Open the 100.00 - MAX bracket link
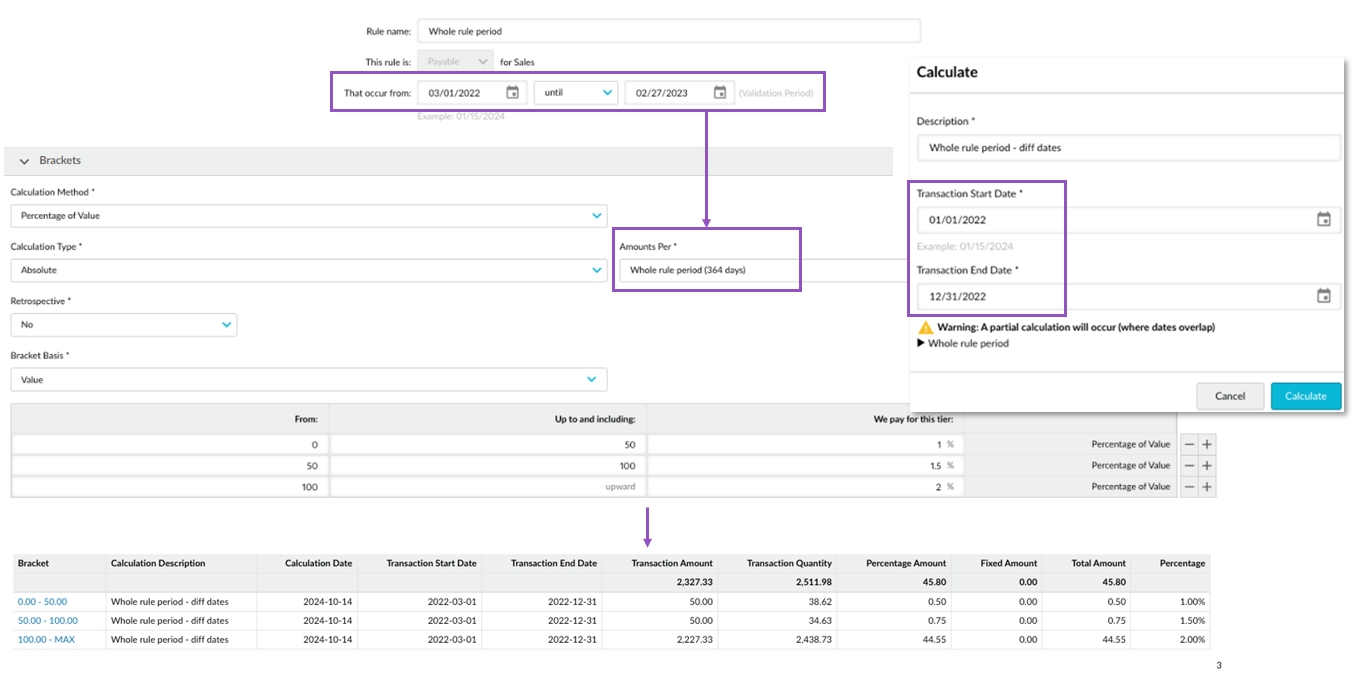Image resolution: width=1352 pixels, height=676 pixels. click(x=46, y=640)
